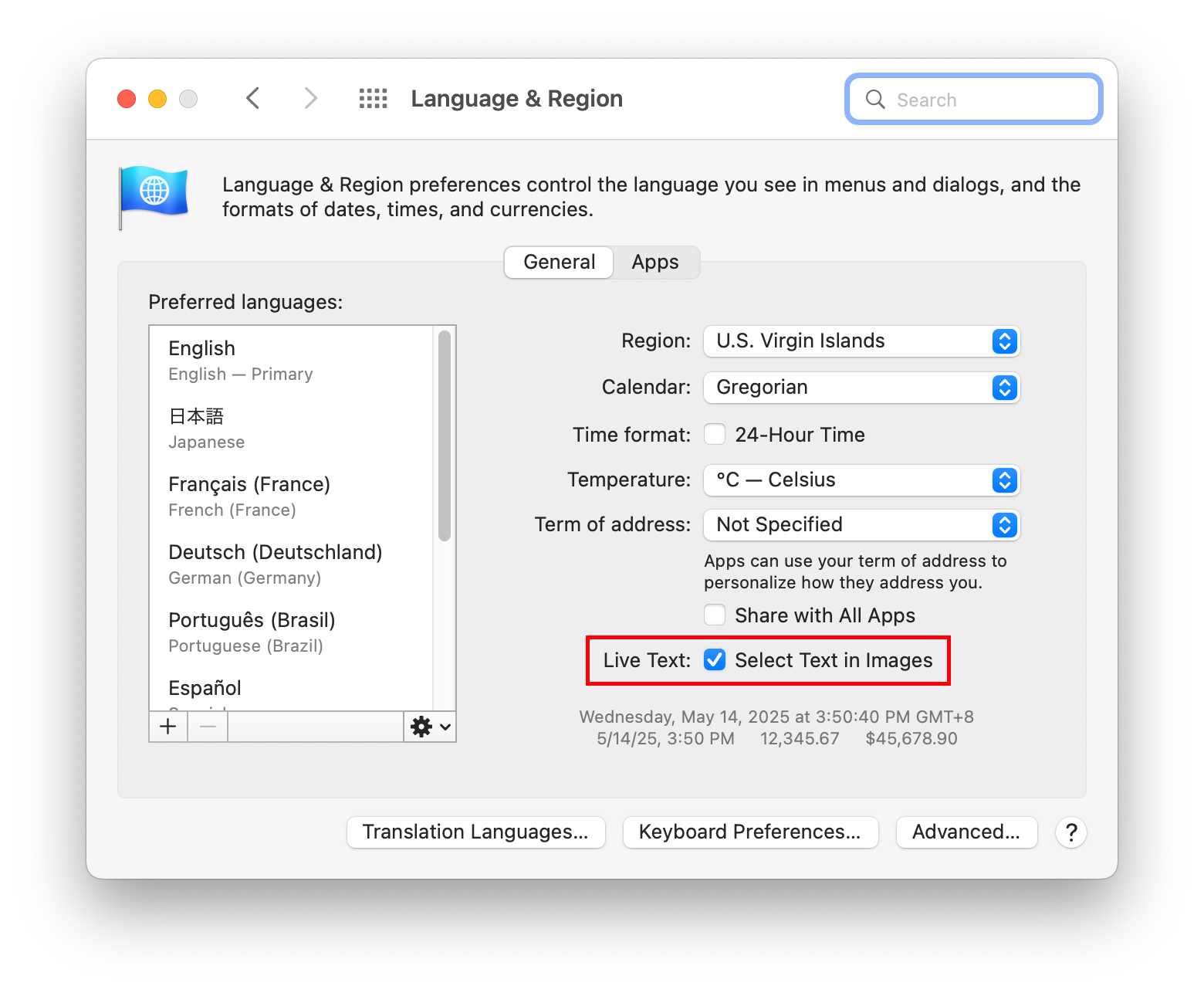Enable 24-Hour Time format

[715, 434]
